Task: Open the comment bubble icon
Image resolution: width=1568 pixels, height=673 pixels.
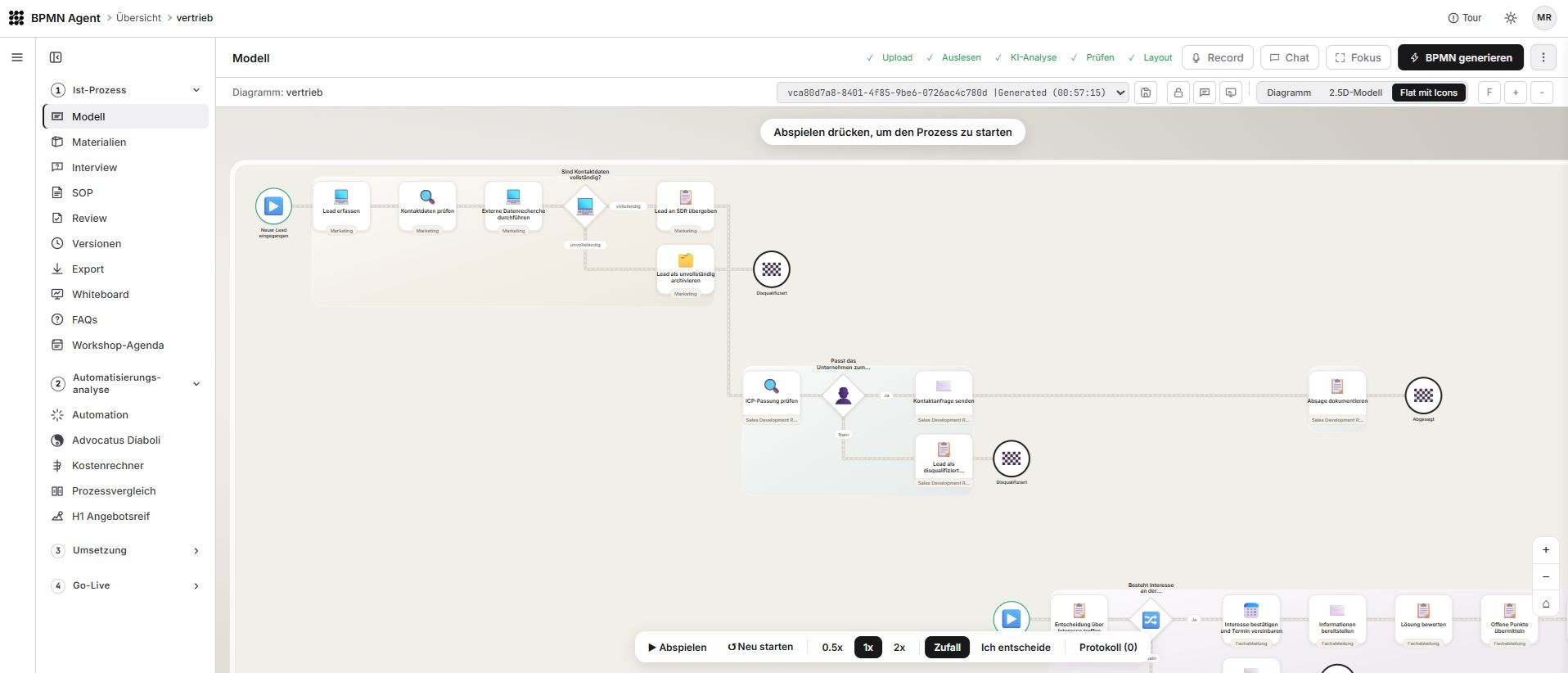Action: tap(1205, 93)
